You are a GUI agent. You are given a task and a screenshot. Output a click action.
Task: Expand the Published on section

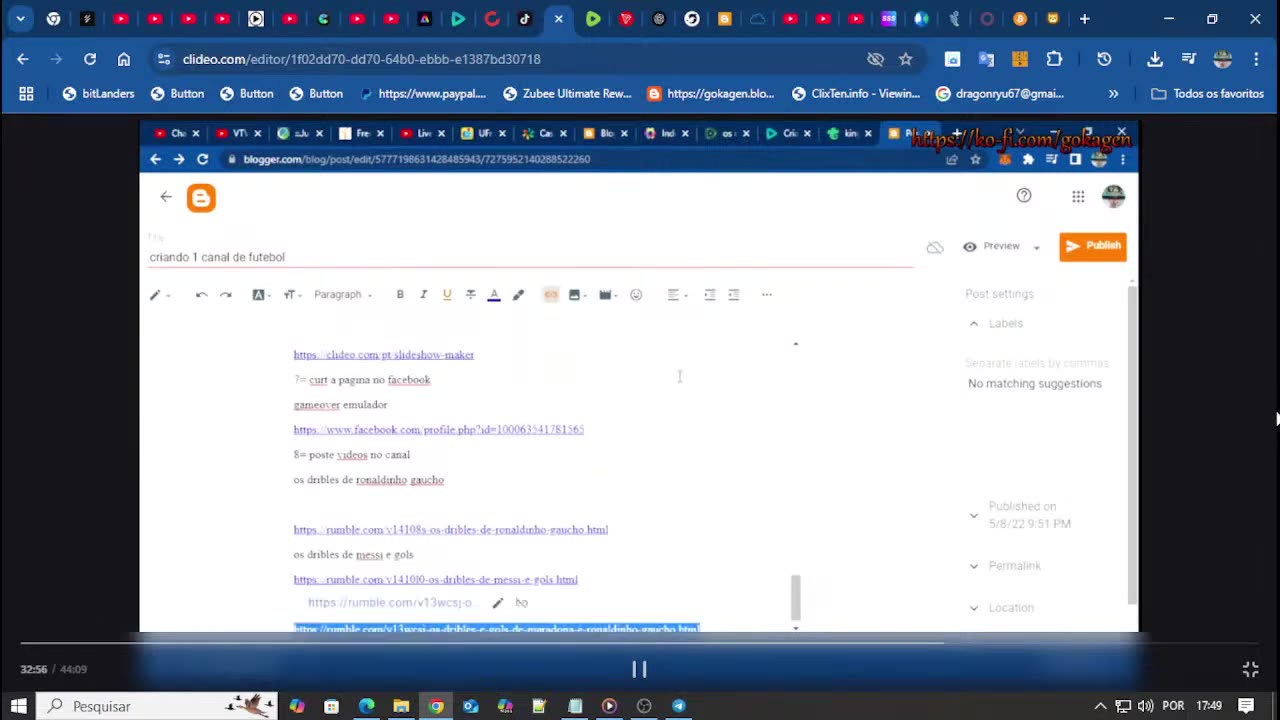pyautogui.click(x=974, y=516)
